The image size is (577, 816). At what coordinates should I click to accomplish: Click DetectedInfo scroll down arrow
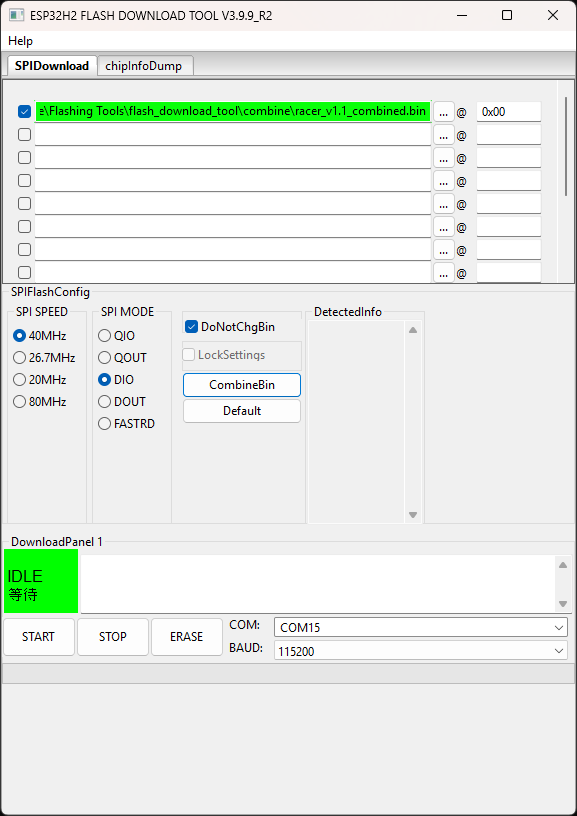coord(413,515)
